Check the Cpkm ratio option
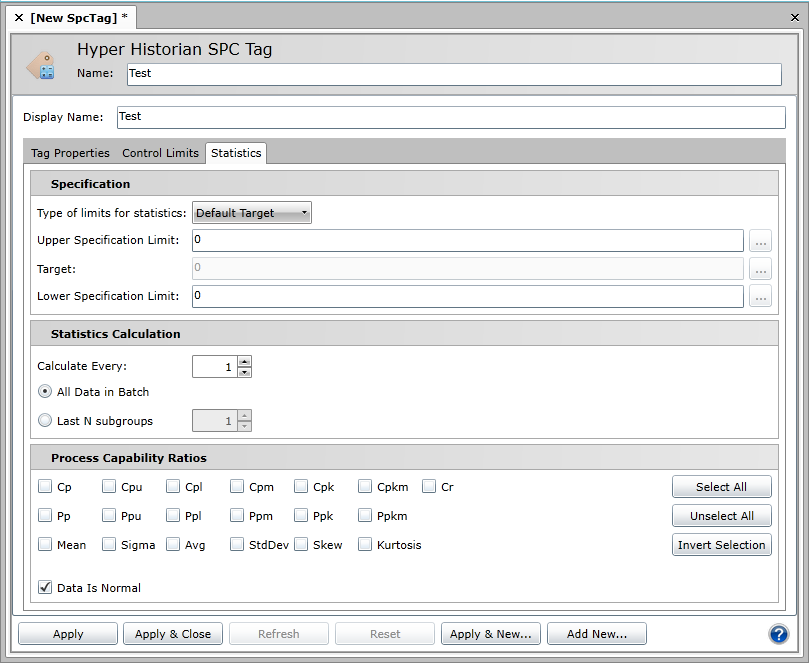This screenshot has width=809, height=663. pos(365,487)
